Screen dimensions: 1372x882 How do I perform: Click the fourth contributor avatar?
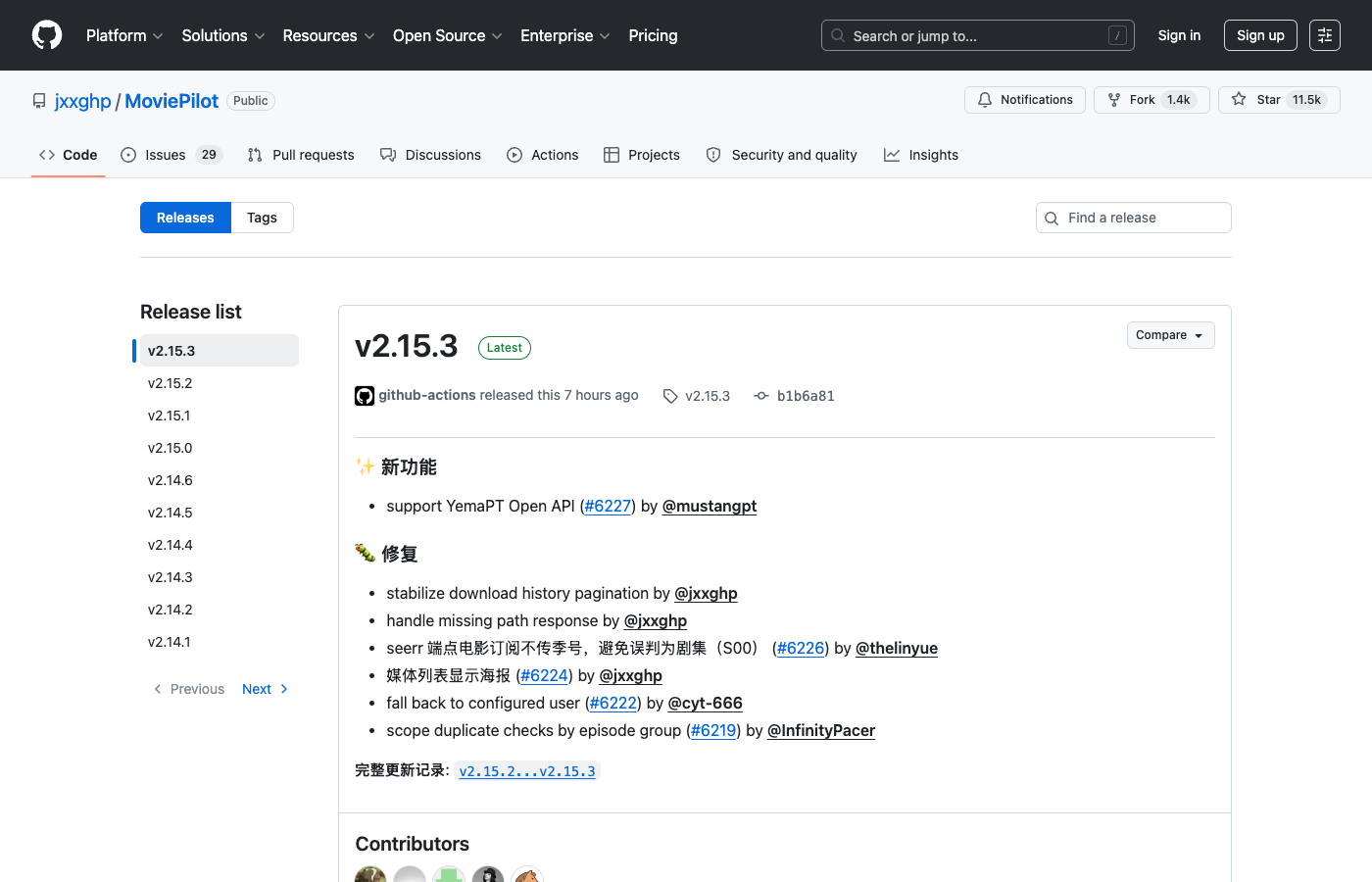click(488, 874)
